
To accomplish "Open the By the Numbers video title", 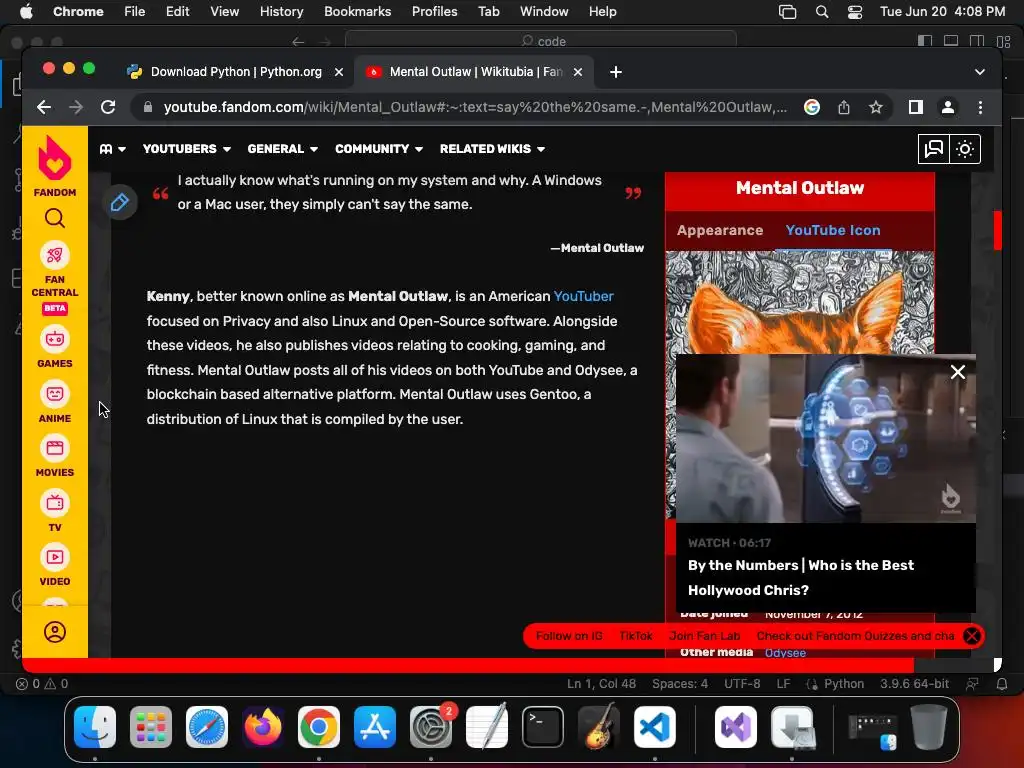I will [801, 578].
